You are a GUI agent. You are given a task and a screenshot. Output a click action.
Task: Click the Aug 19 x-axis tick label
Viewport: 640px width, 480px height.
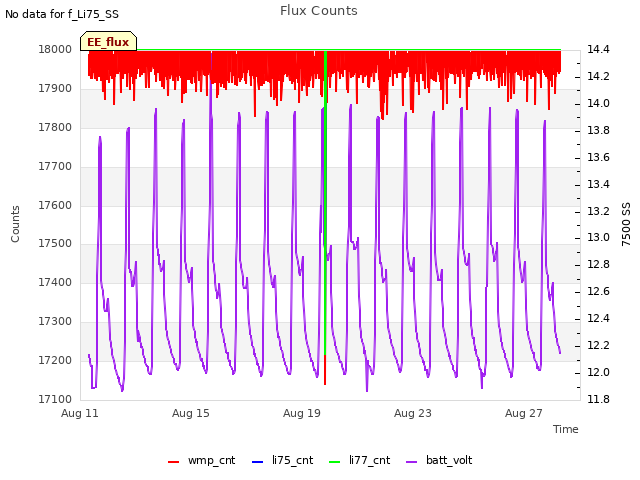coord(302,413)
